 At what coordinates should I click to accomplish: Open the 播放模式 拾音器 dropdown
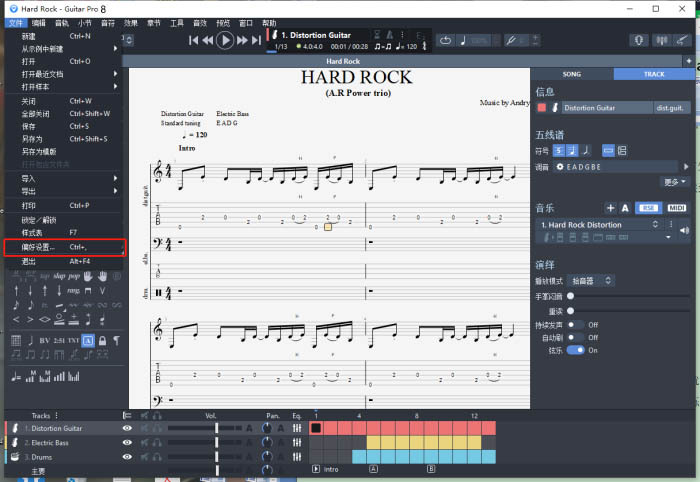(593, 282)
